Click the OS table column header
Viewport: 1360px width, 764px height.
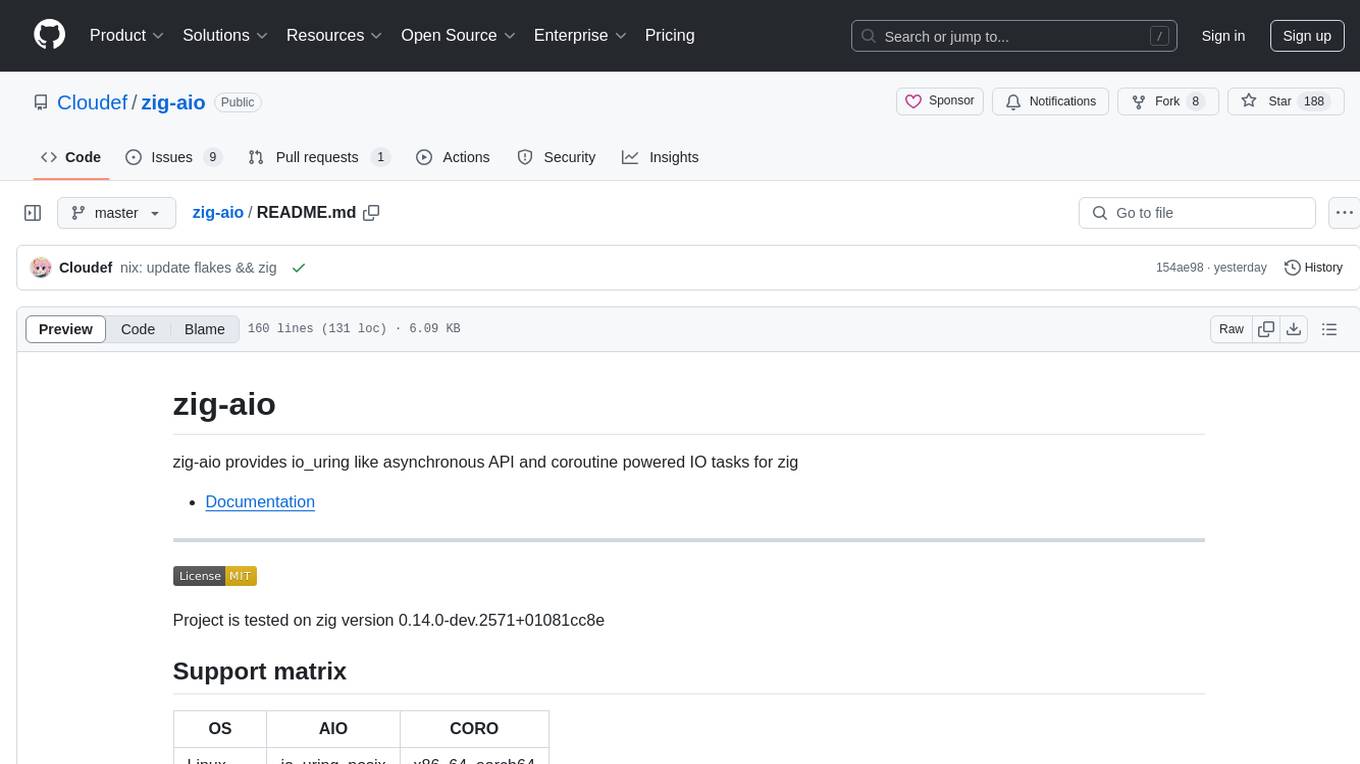[220, 729]
